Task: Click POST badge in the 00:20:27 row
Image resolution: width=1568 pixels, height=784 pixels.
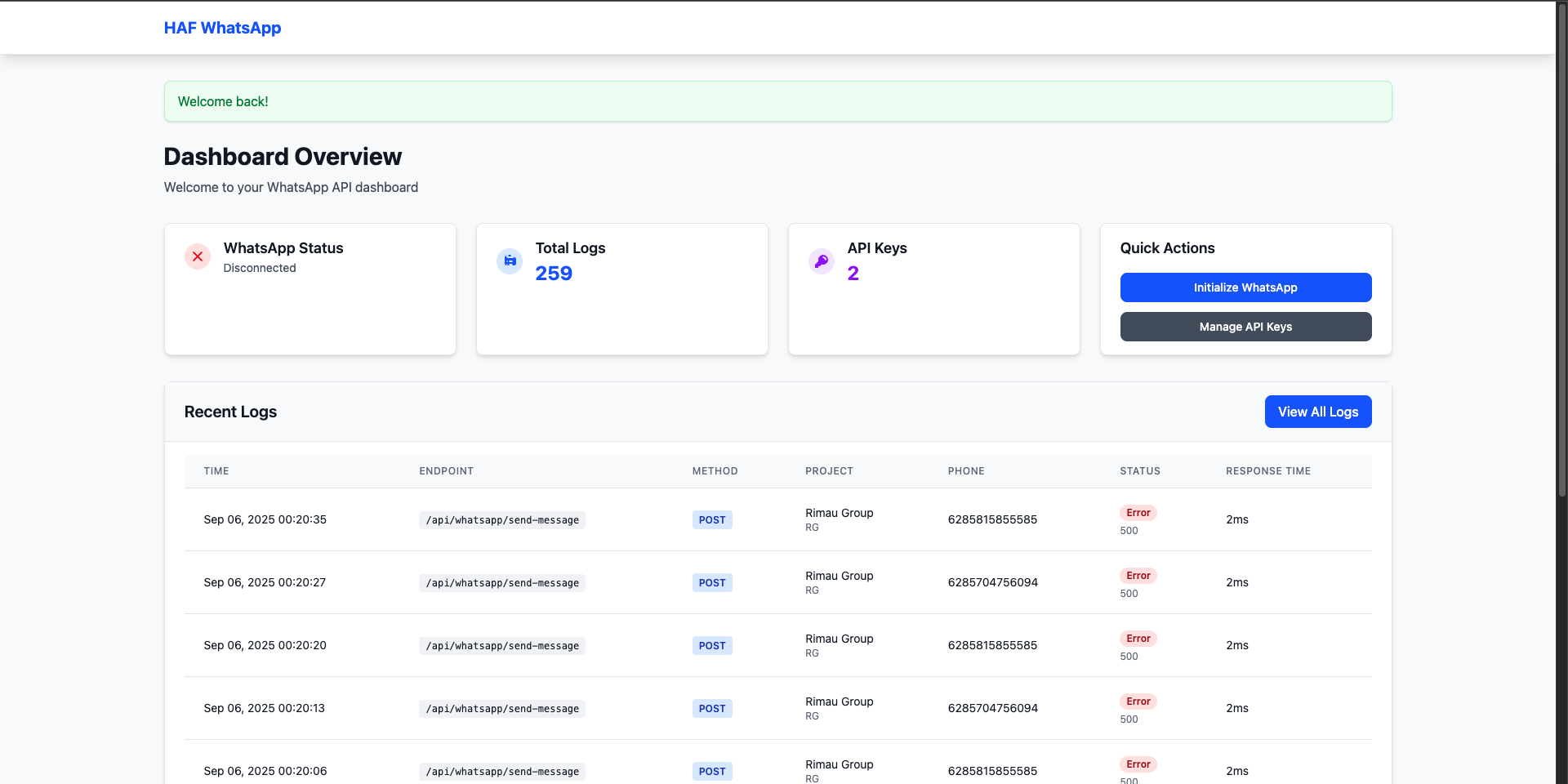Action: (711, 583)
